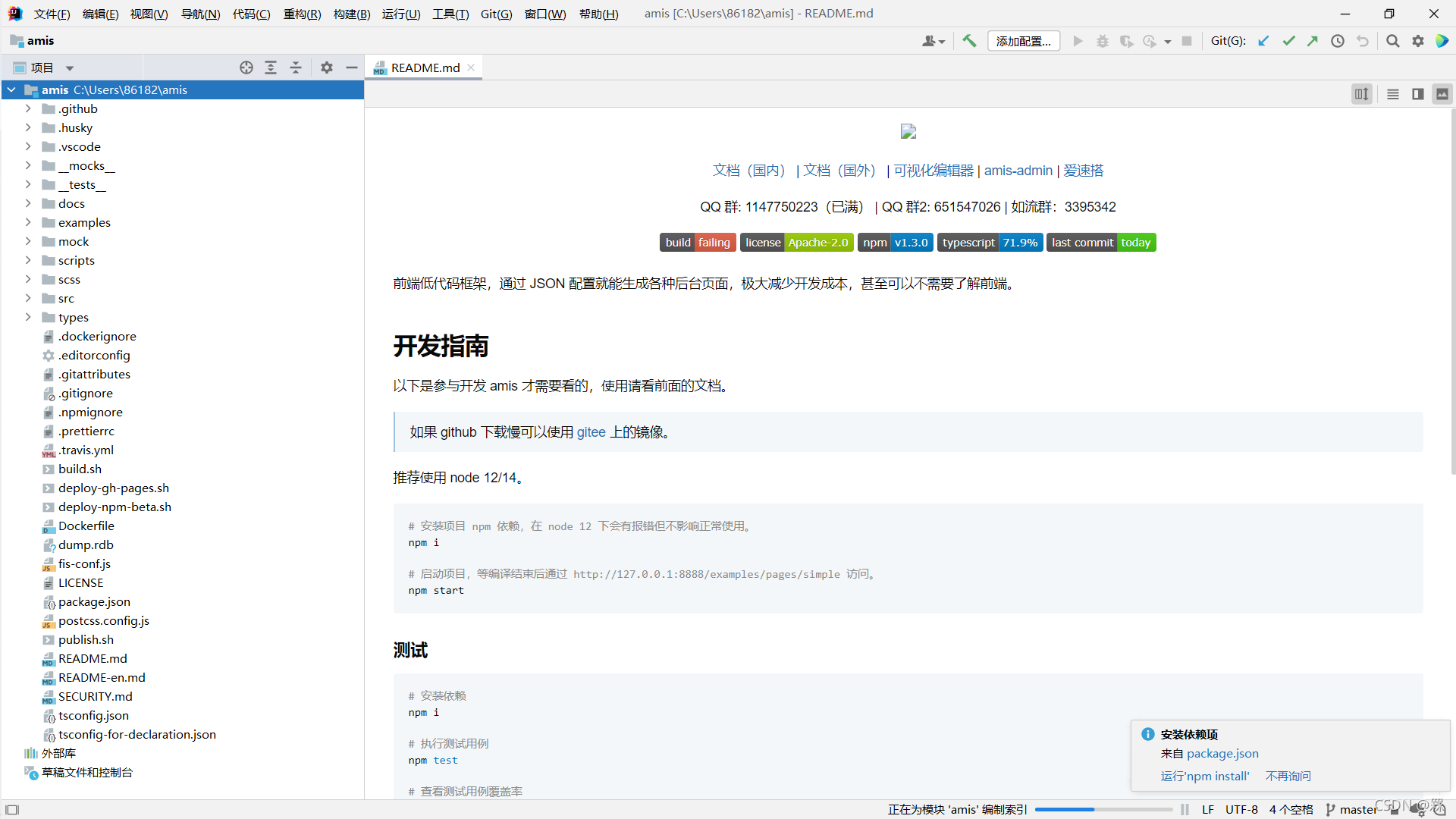Viewport: 1456px width, 819px height.
Task: Open IDE settings gear in top toolbar
Action: [1418, 41]
